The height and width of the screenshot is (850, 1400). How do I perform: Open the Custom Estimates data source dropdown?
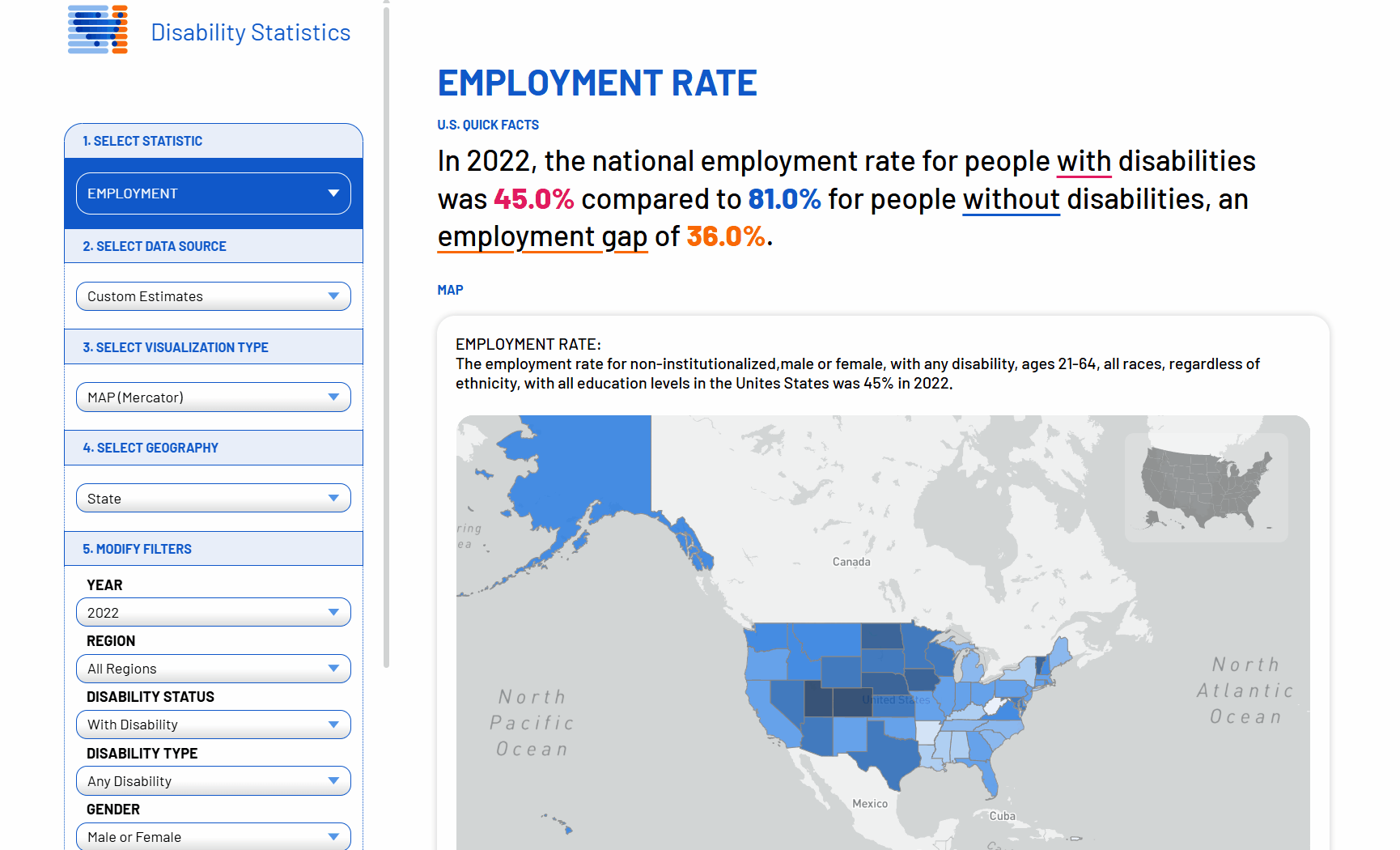[213, 296]
